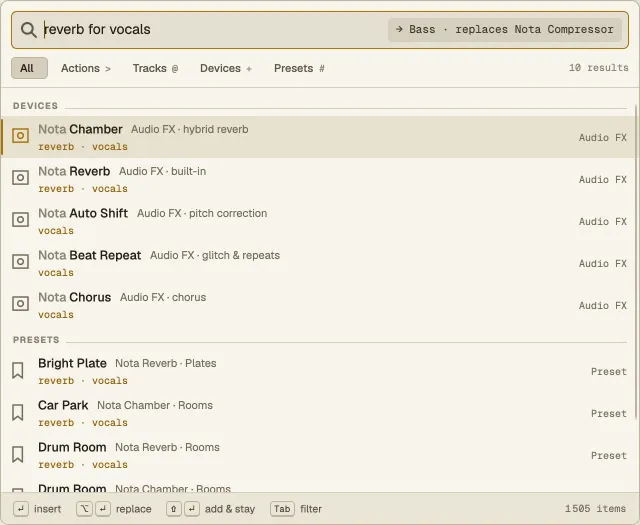Click the 'replace' footer hint
The image size is (640, 525).
tap(133, 509)
